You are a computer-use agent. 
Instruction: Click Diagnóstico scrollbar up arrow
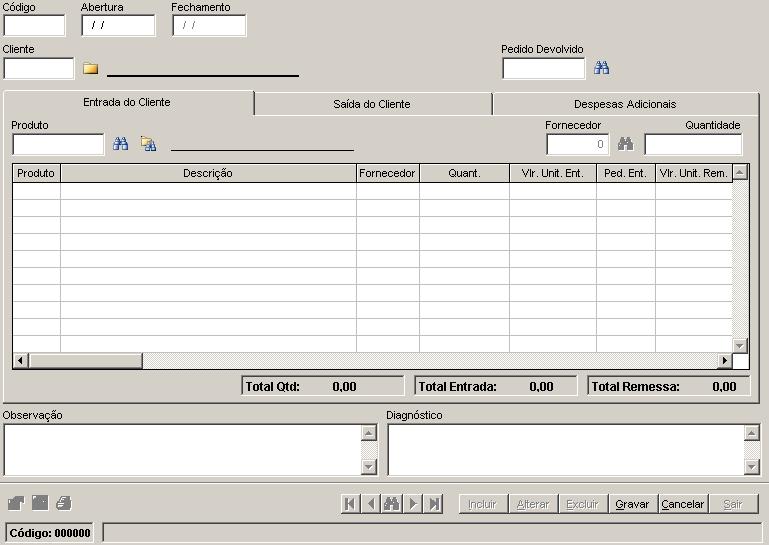tap(752, 433)
